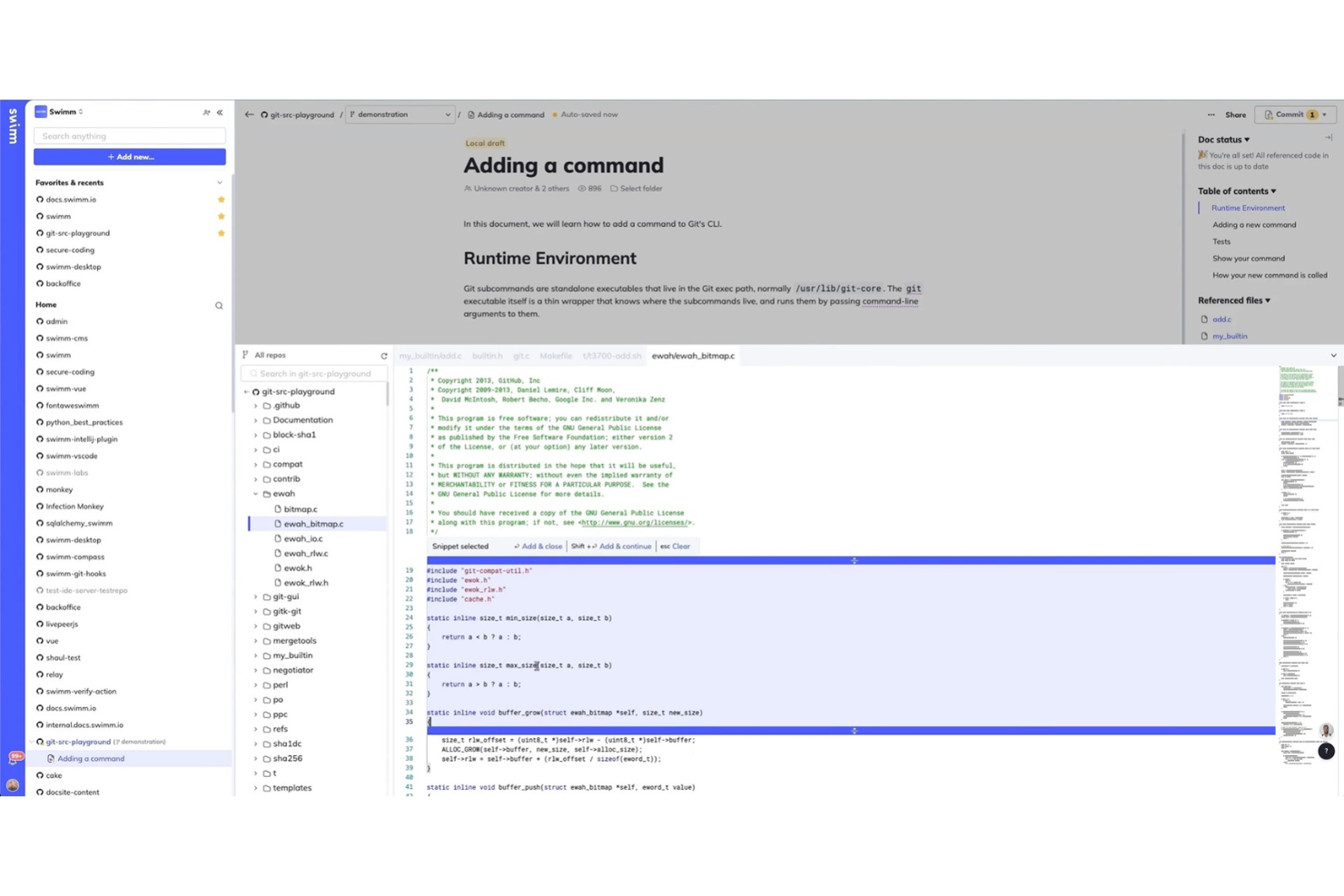The image size is (1344, 896).
Task: Click the search icon beside Home
Action: point(219,306)
